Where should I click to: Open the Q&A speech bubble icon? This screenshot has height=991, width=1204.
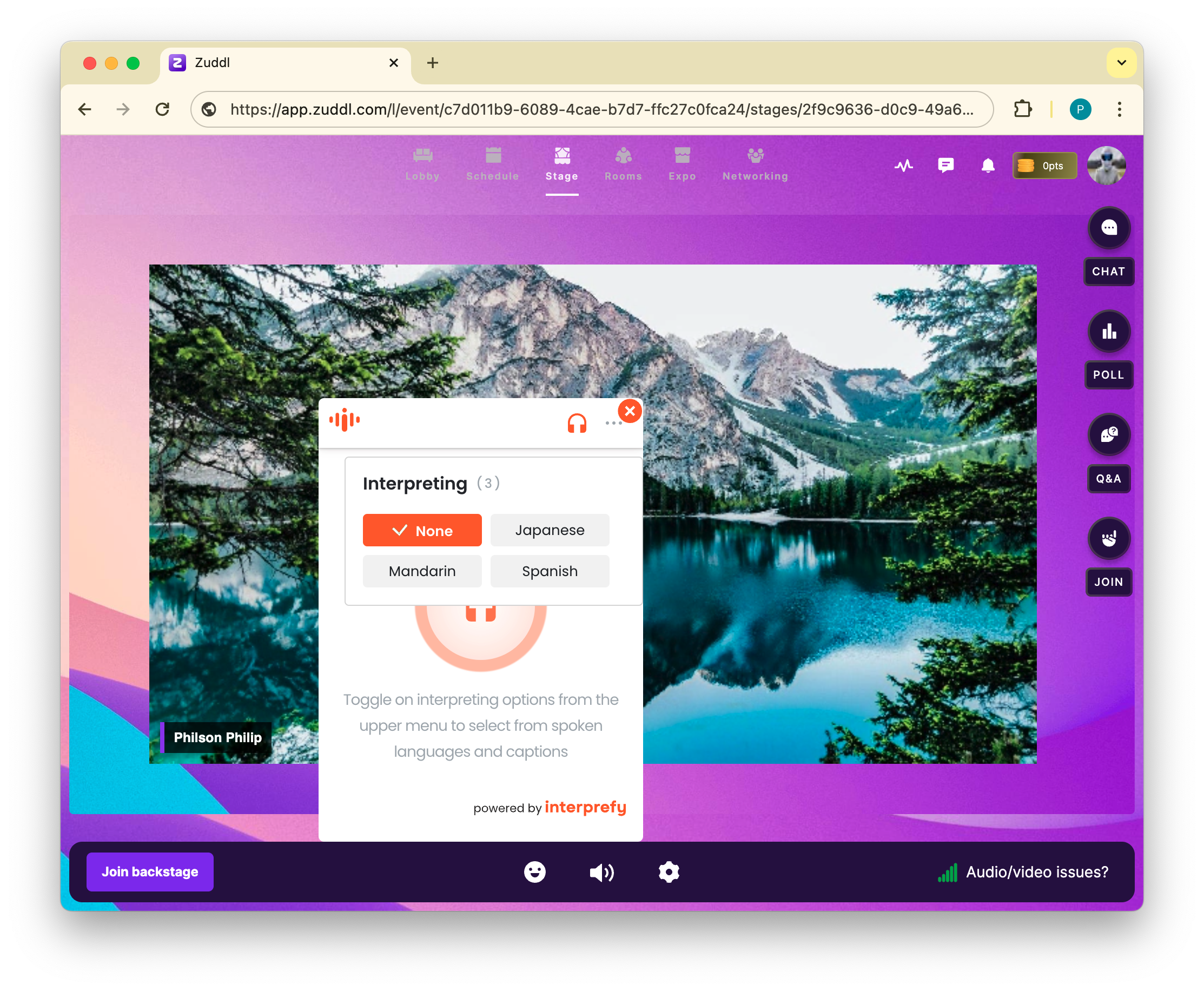pos(1108,435)
